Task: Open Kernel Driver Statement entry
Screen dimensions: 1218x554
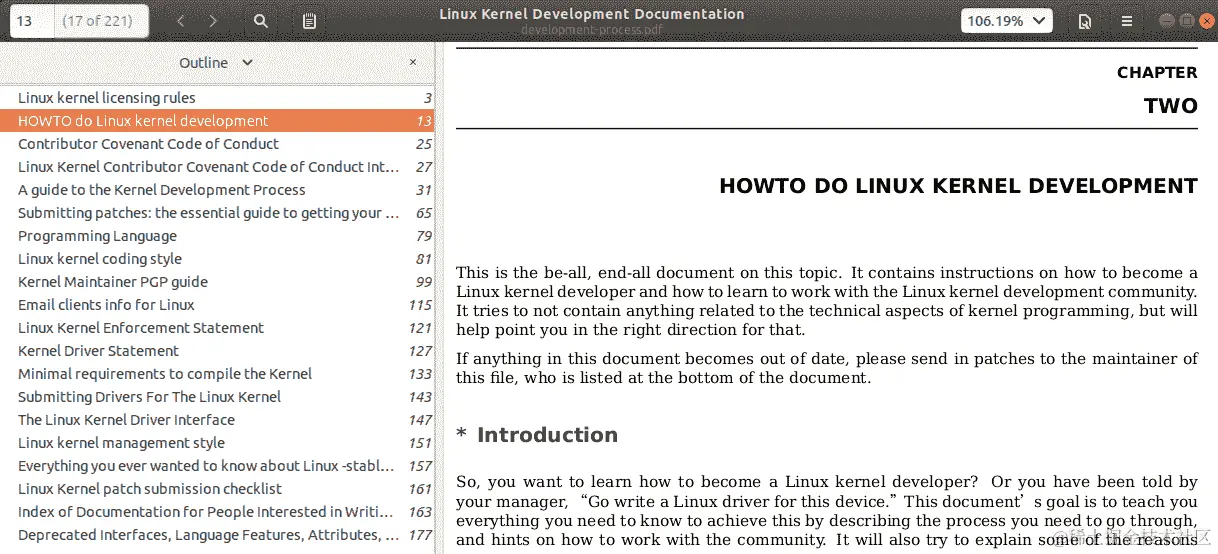Action: 217,351
